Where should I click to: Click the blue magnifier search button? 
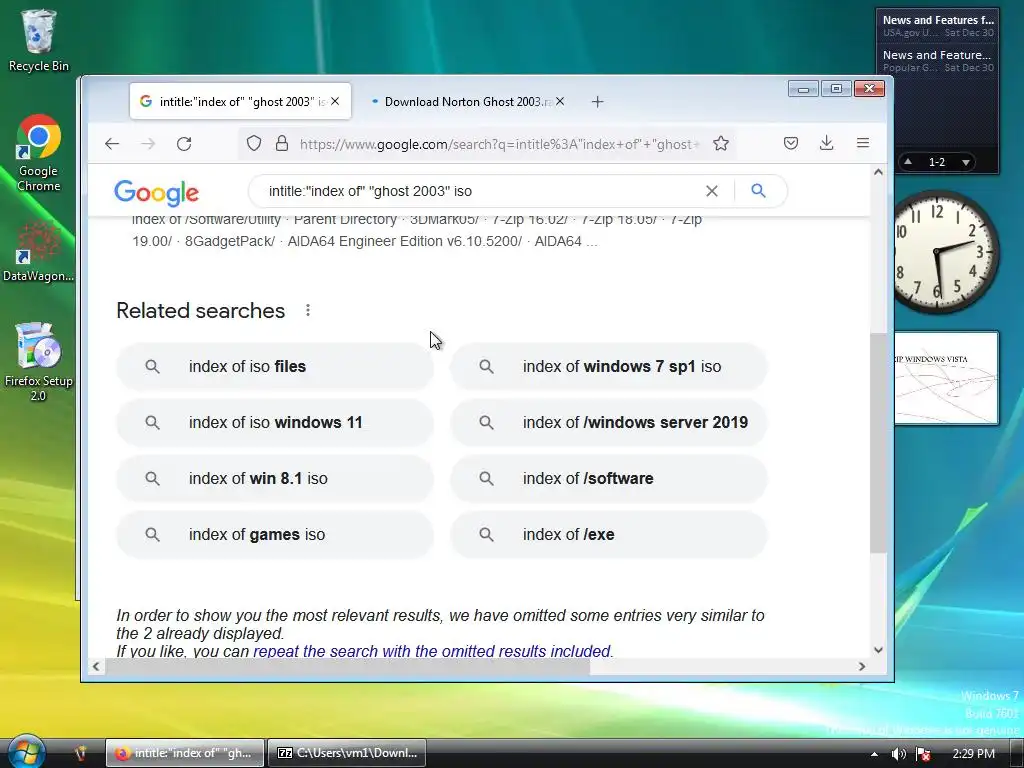(758, 191)
